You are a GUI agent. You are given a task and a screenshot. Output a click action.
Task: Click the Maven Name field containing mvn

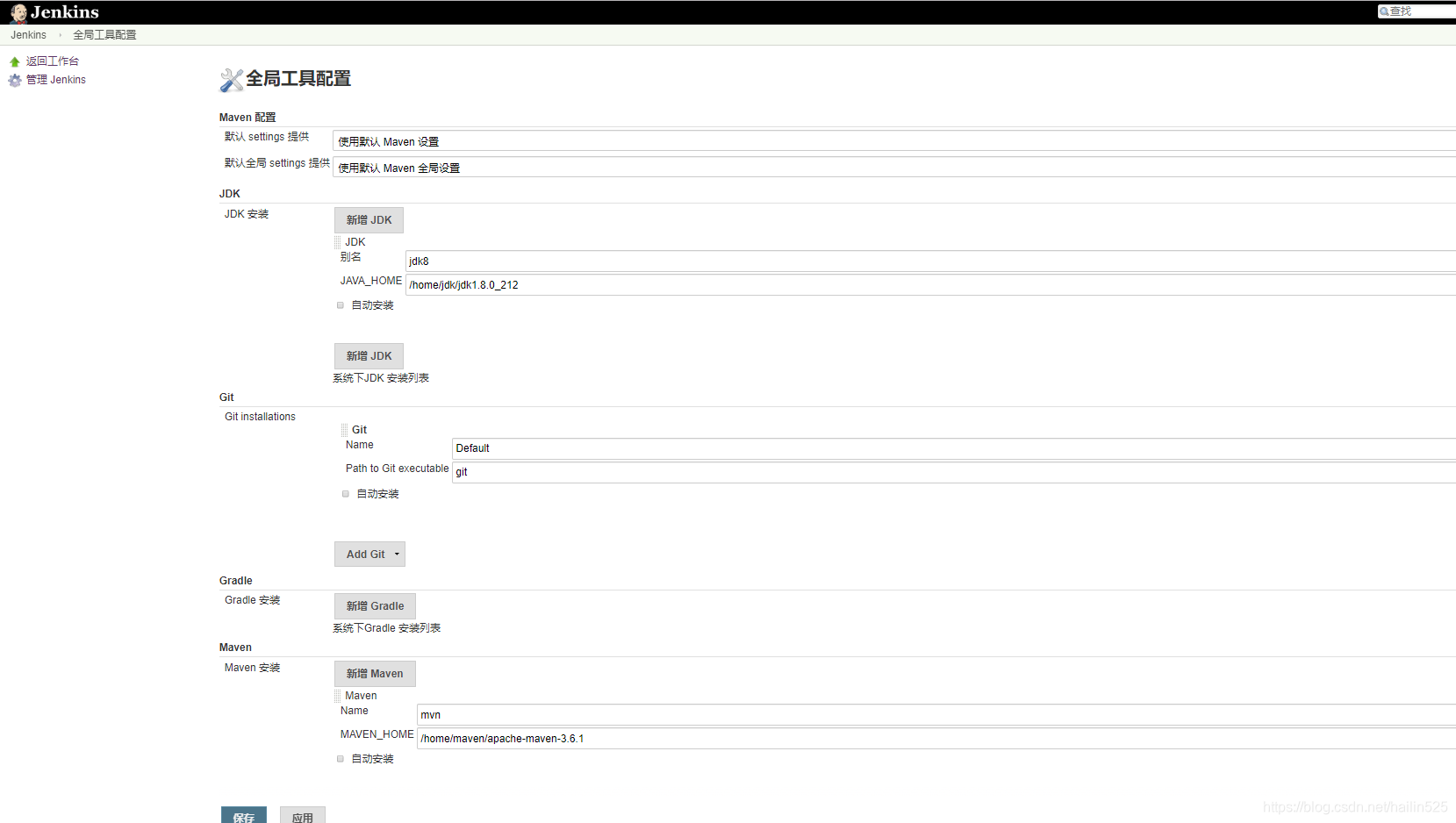(936, 715)
